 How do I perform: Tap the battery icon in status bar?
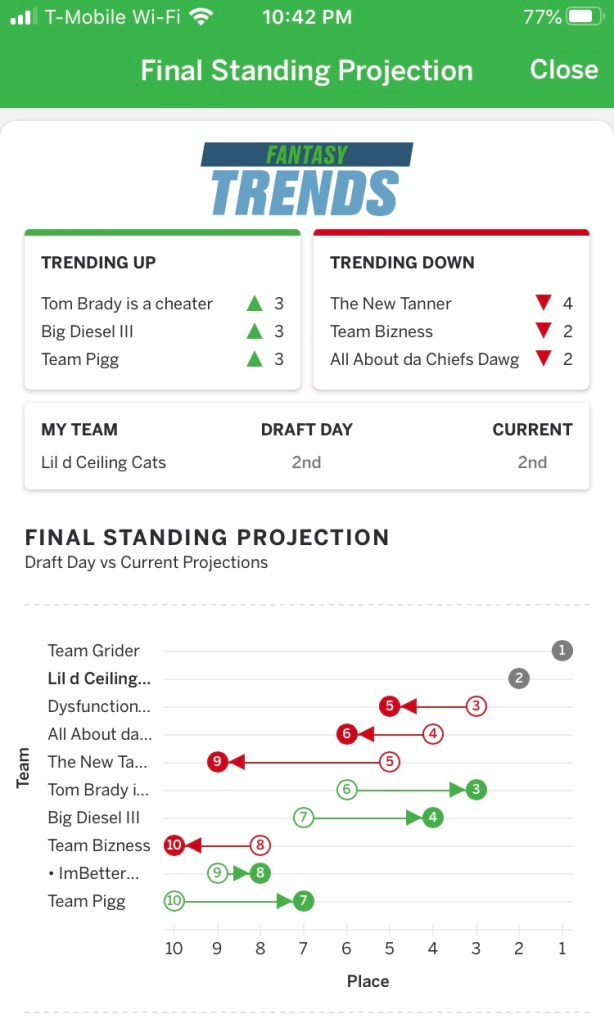(582, 17)
